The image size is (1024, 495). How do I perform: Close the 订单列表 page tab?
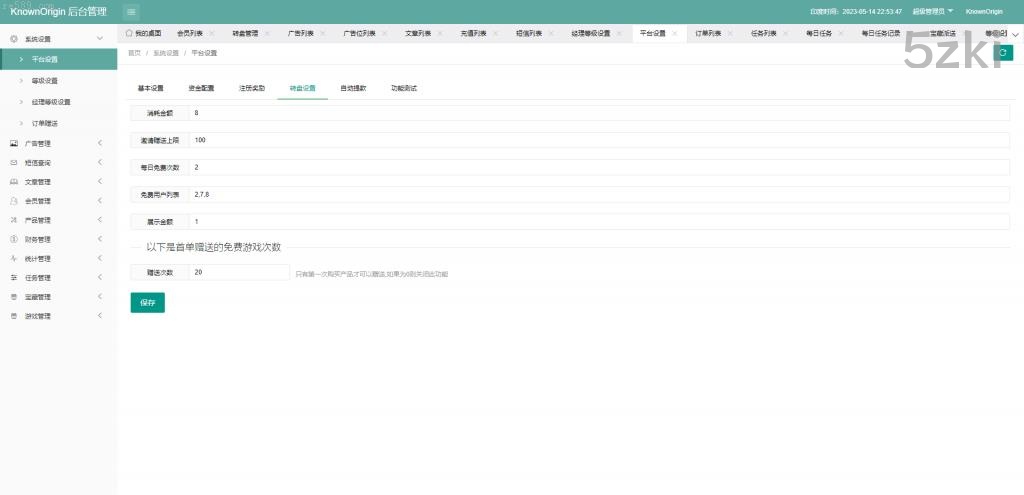coord(731,33)
